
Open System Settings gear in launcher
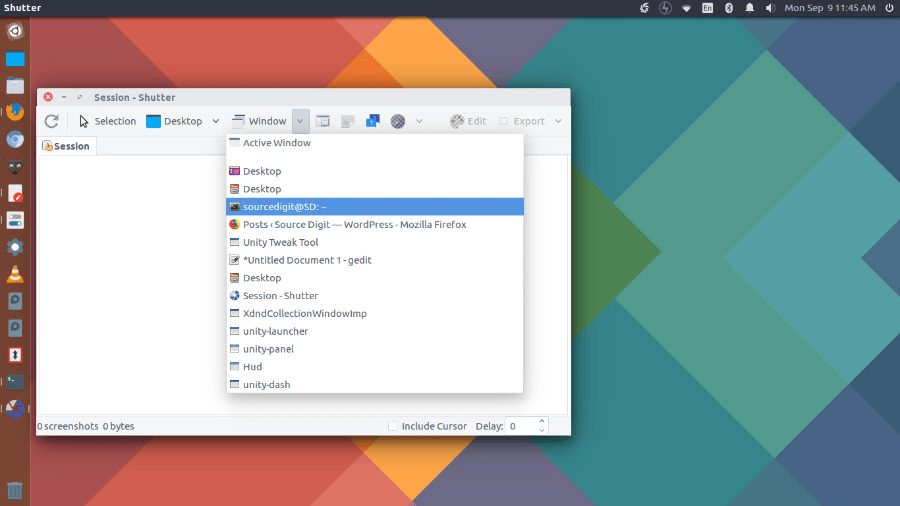point(15,247)
